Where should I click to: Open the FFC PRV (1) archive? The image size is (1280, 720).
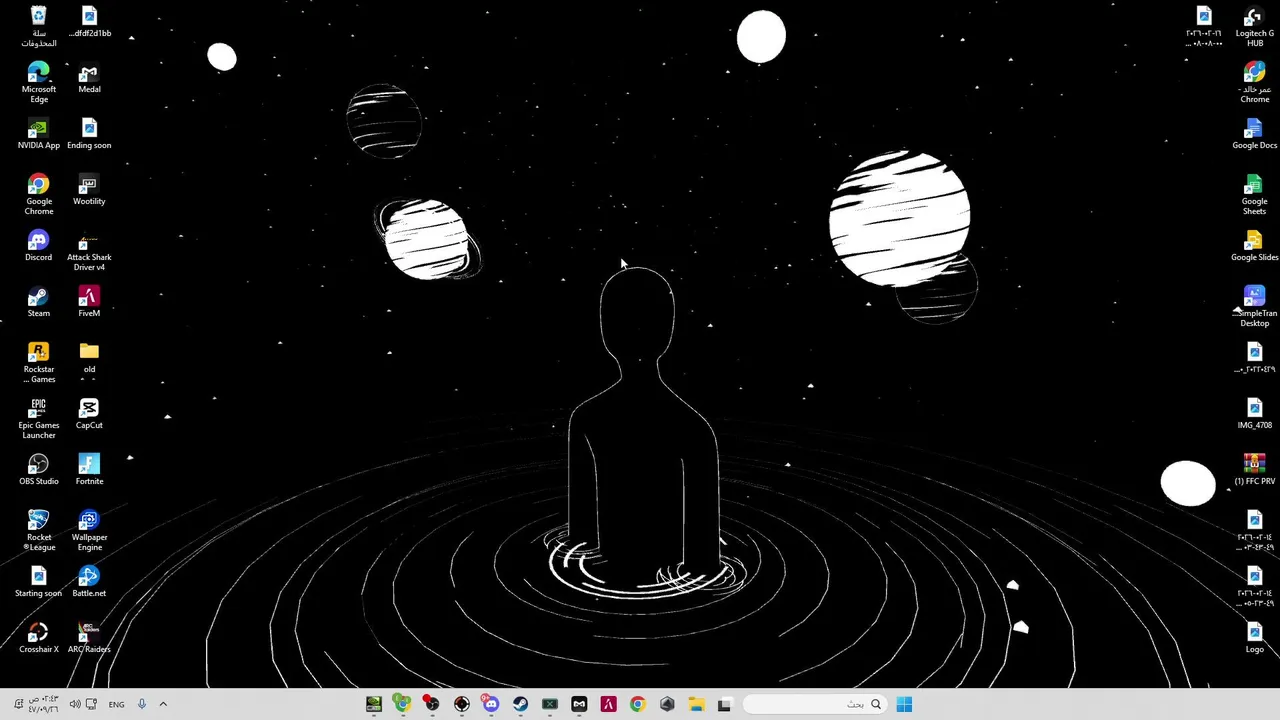(1254, 469)
